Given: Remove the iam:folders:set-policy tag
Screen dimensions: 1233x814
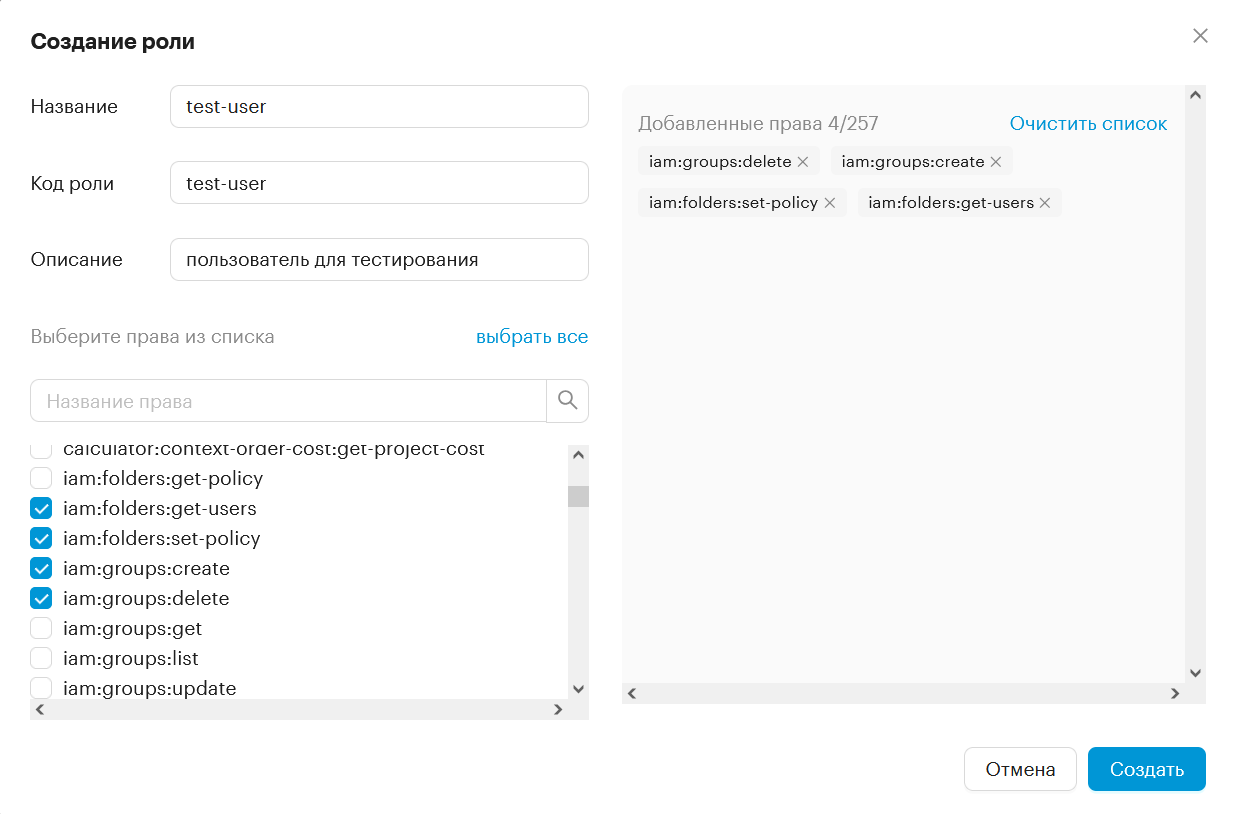Looking at the screenshot, I should (830, 203).
